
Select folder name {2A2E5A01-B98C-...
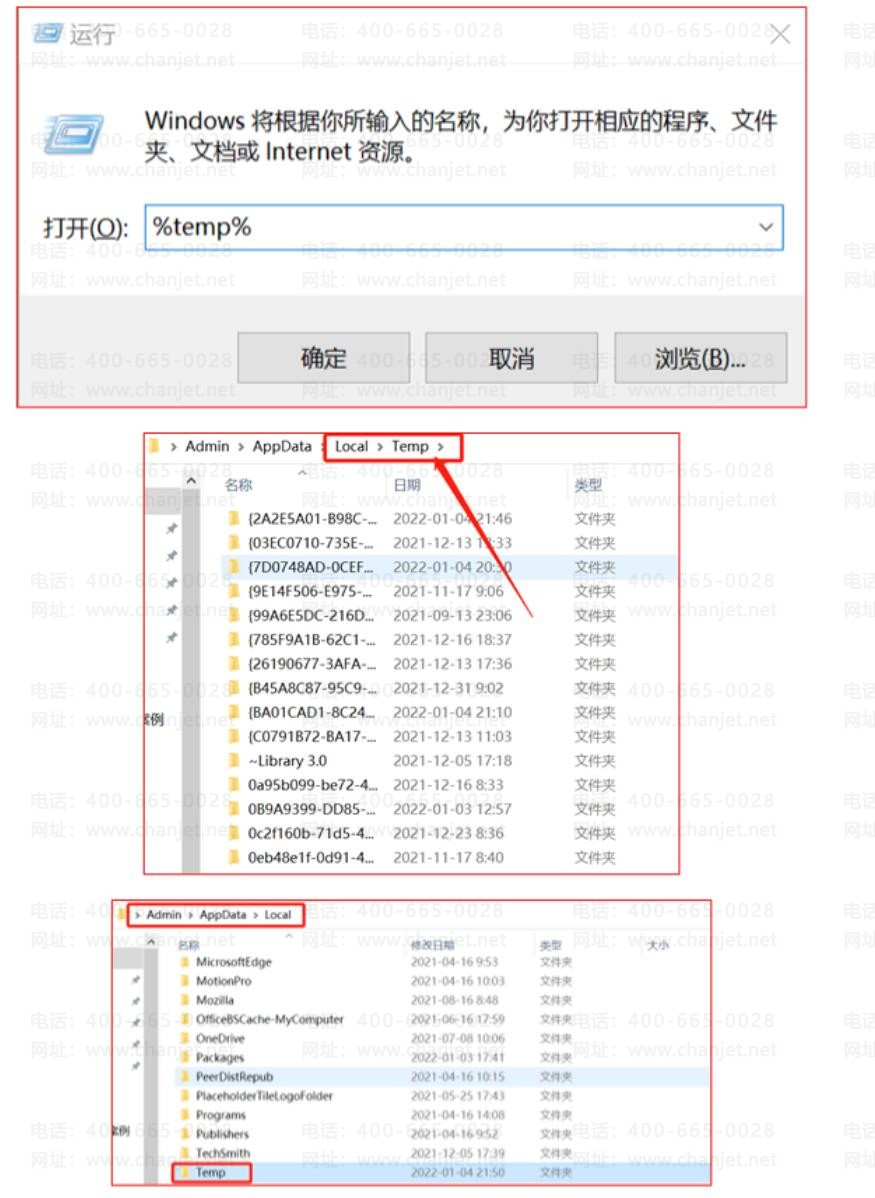click(x=313, y=519)
